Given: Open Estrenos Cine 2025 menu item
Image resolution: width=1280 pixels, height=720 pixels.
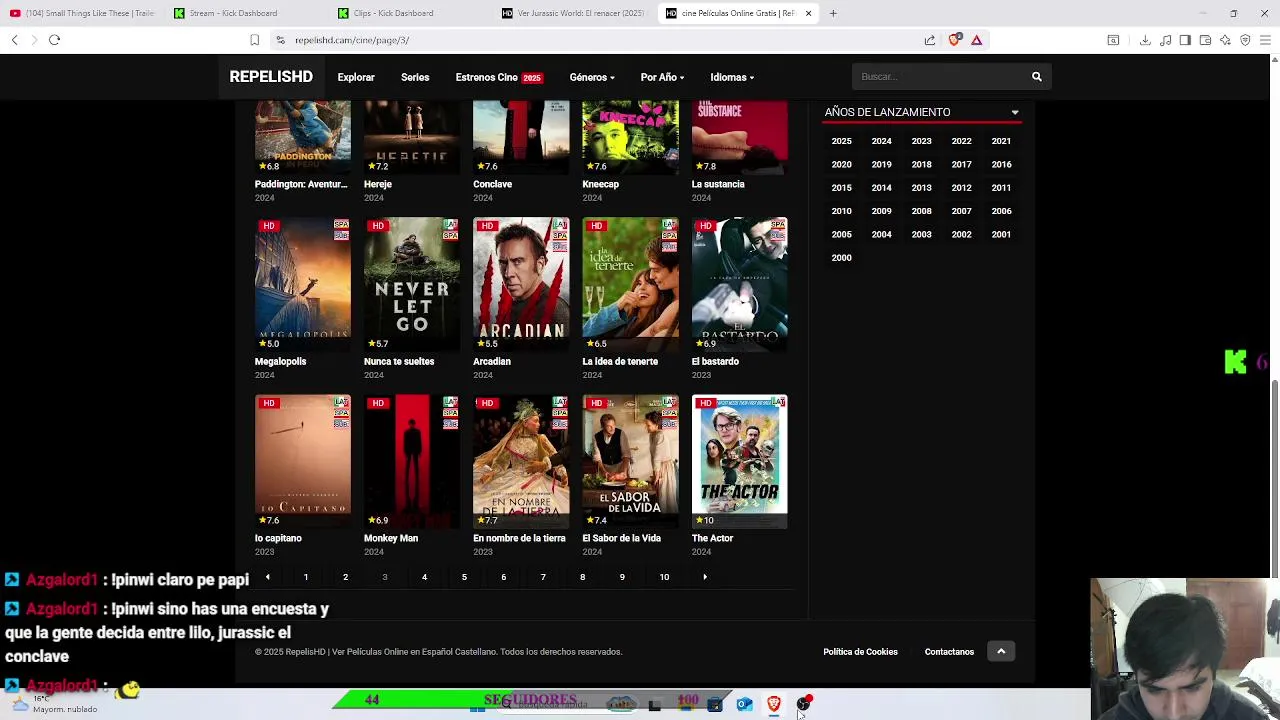Looking at the screenshot, I should [x=499, y=77].
